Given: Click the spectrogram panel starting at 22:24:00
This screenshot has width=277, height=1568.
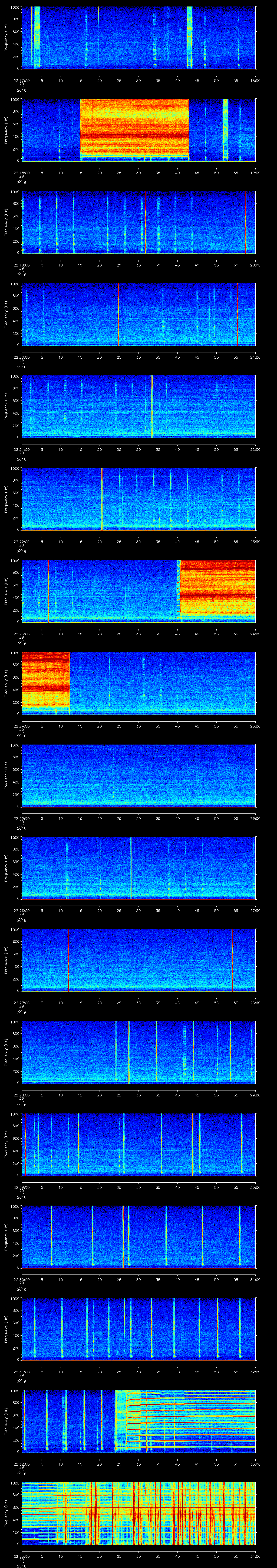Looking at the screenshot, I should (139, 683).
